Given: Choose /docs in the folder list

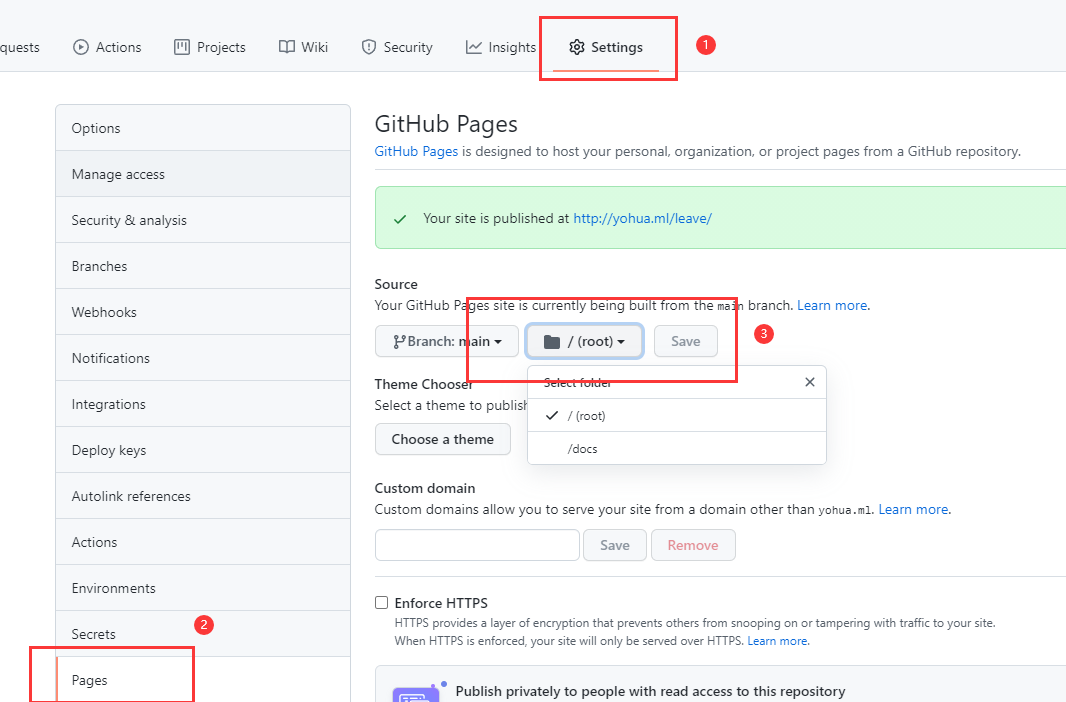Looking at the screenshot, I should (x=677, y=449).
